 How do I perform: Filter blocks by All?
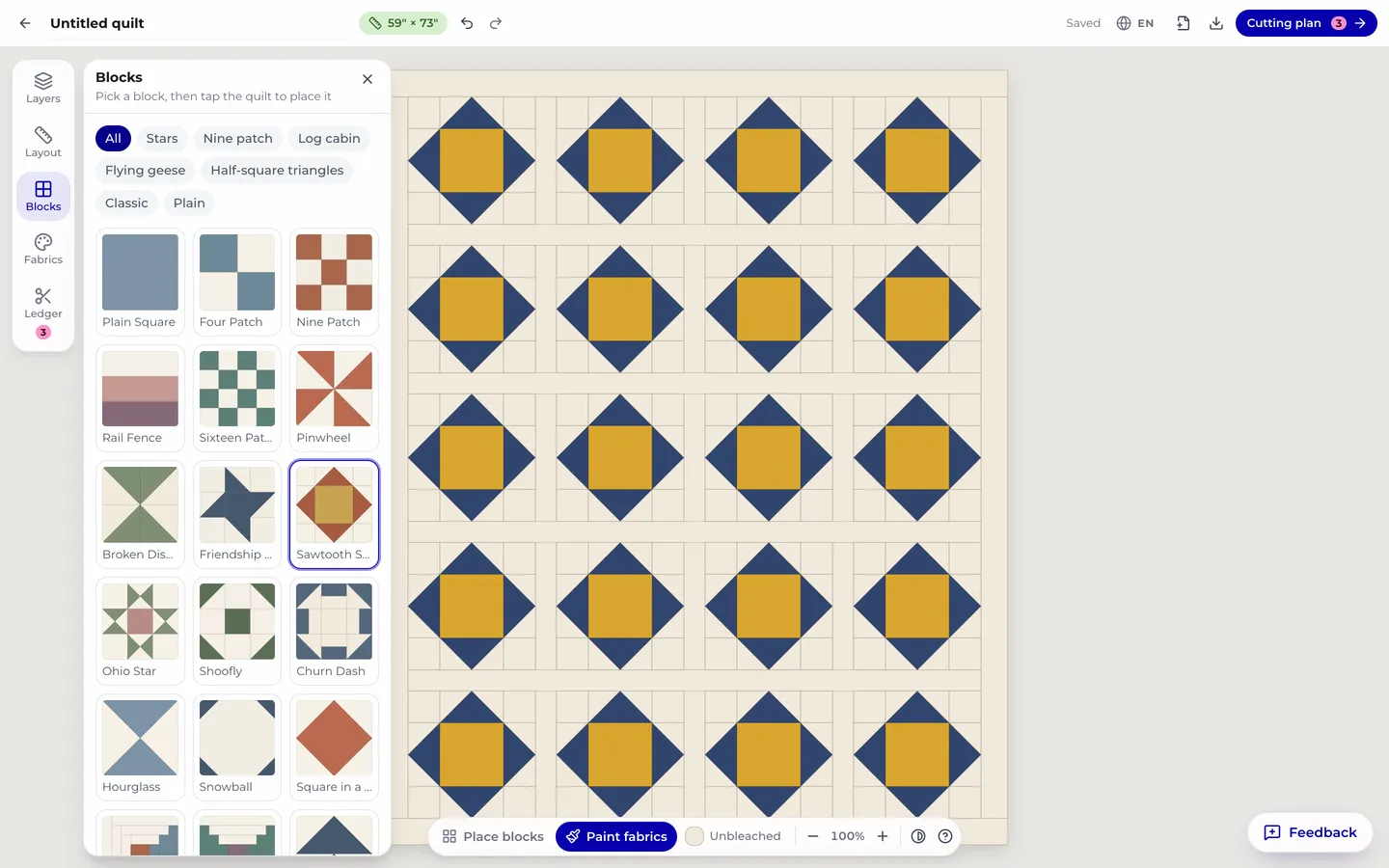pyautogui.click(x=113, y=139)
